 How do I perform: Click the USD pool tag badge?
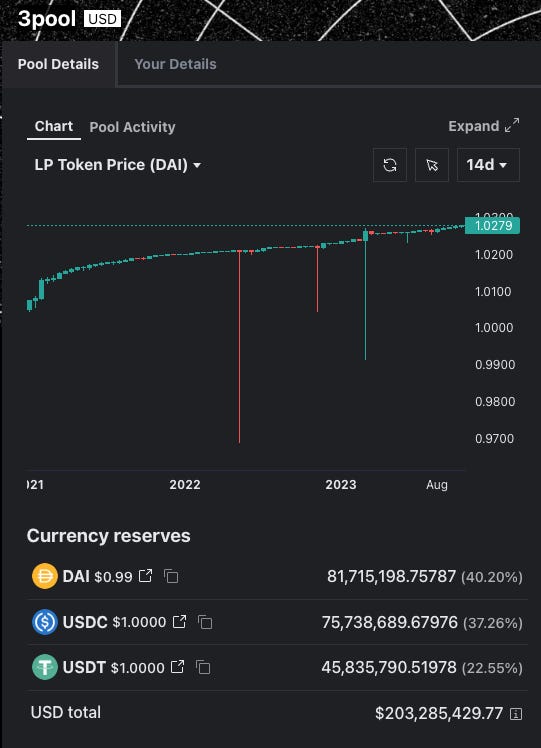click(x=102, y=19)
